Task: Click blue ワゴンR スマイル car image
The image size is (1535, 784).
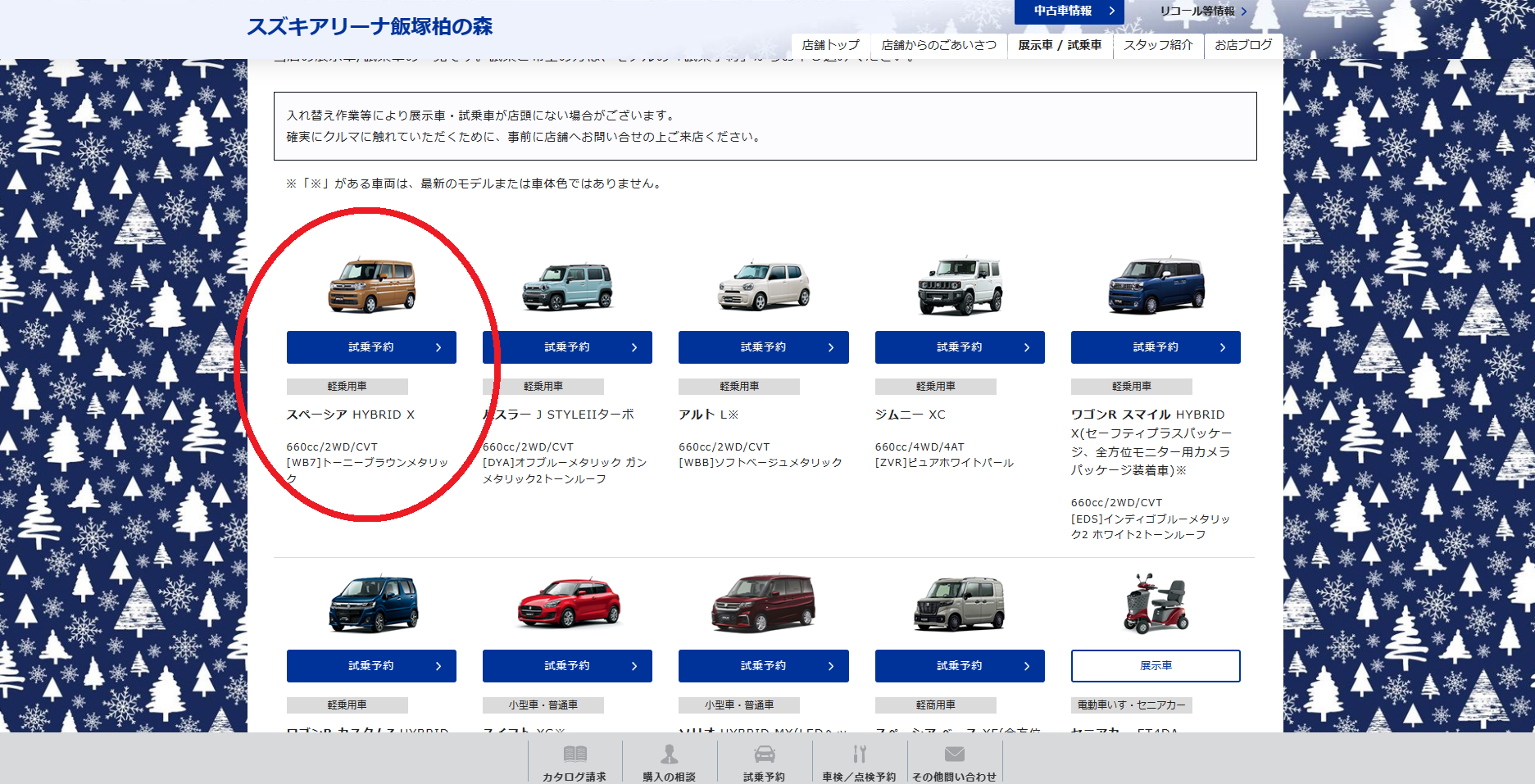Action: [1156, 285]
